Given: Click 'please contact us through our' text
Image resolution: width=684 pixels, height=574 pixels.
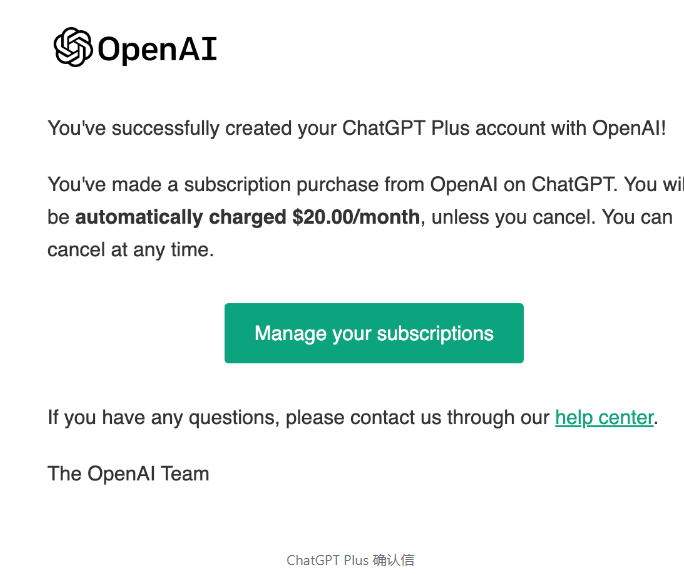Looking at the screenshot, I should (418, 417).
